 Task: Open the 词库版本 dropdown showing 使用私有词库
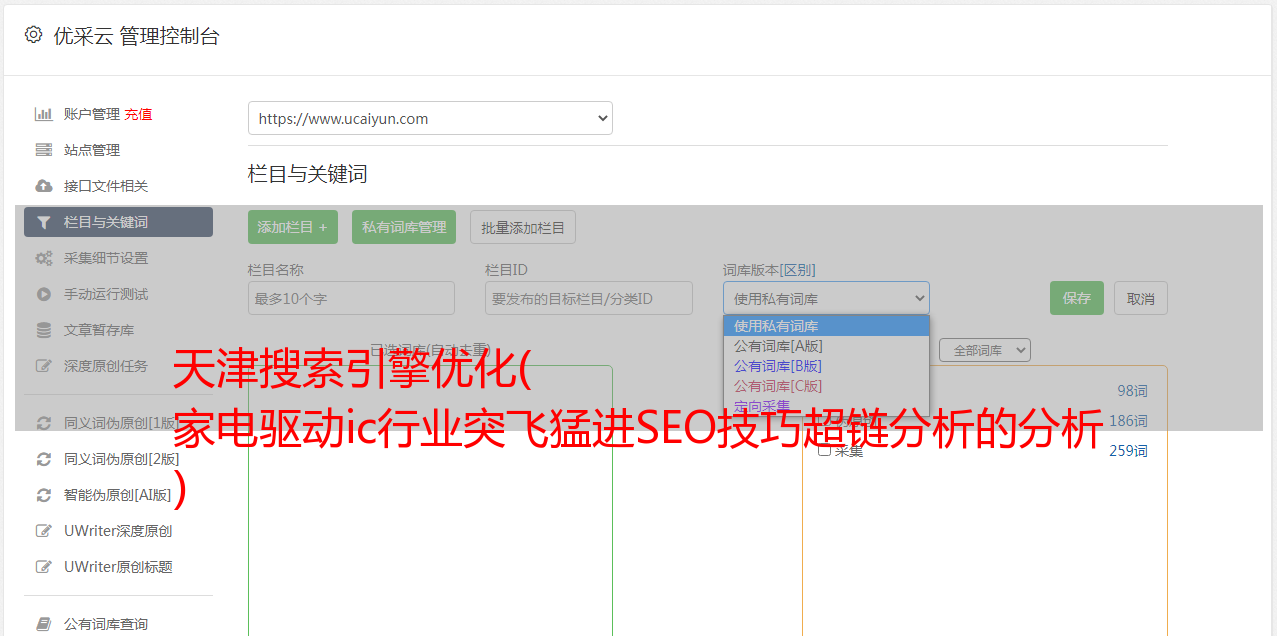pyautogui.click(x=826, y=298)
